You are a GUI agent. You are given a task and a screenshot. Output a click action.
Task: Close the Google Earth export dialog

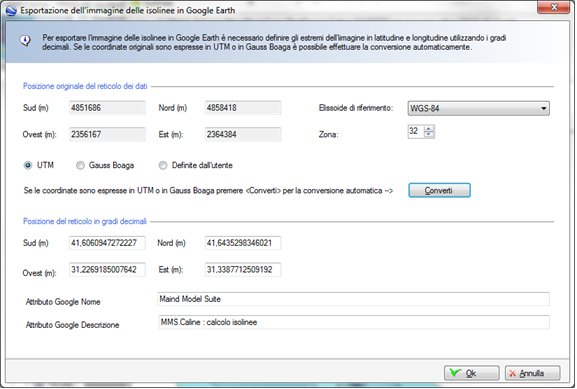554,7
